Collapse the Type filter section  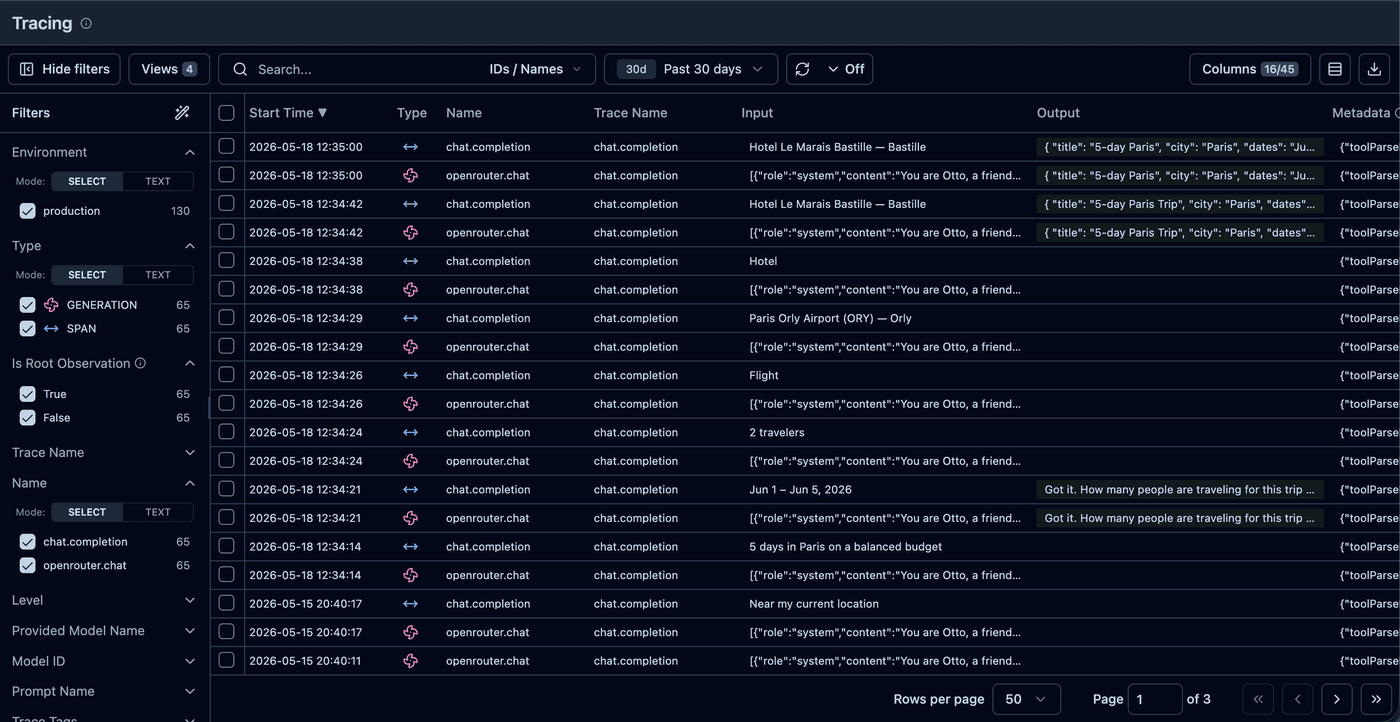[x=190, y=246]
